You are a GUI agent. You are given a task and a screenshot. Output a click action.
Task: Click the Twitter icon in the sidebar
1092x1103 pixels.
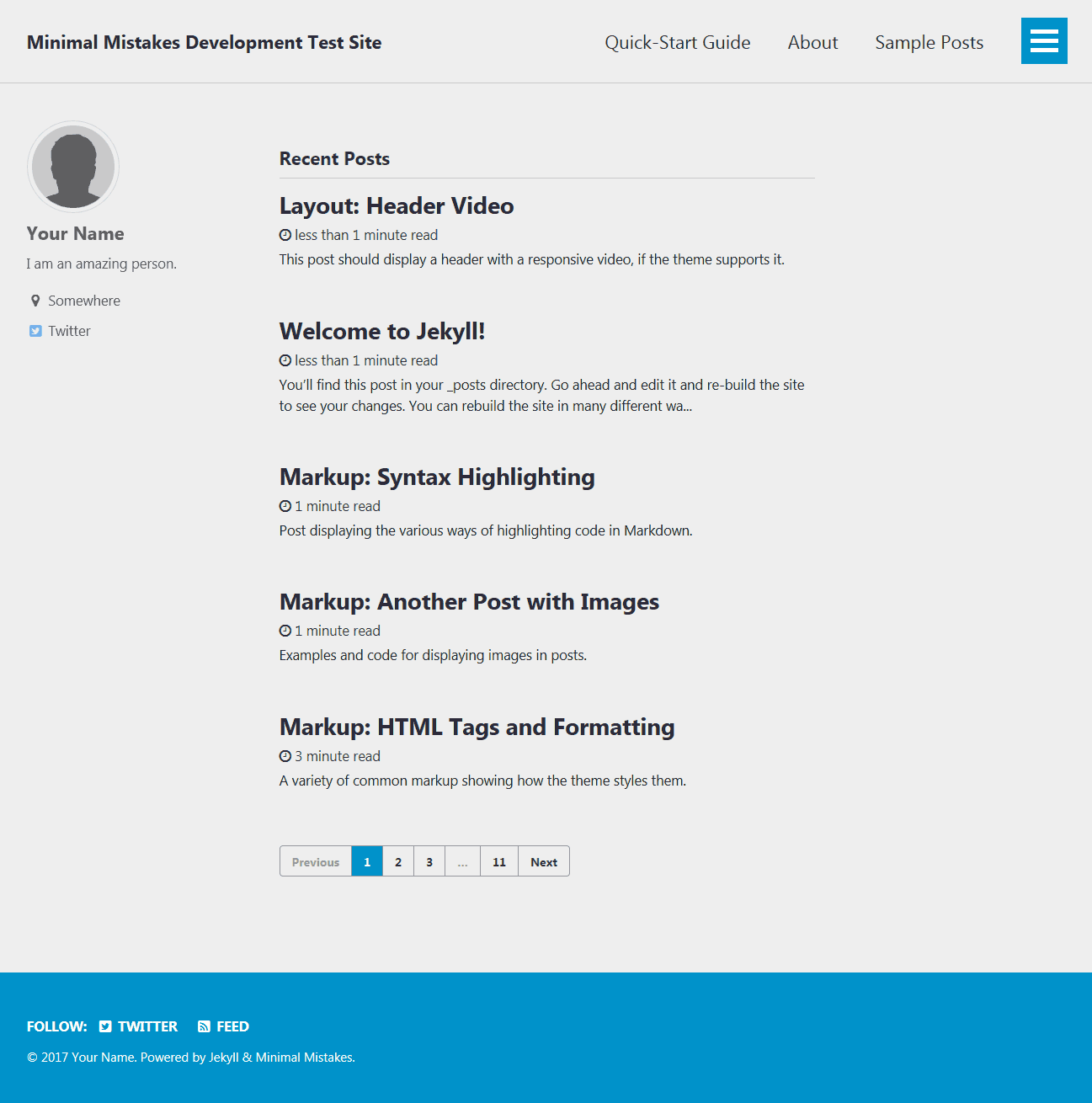pyautogui.click(x=35, y=331)
